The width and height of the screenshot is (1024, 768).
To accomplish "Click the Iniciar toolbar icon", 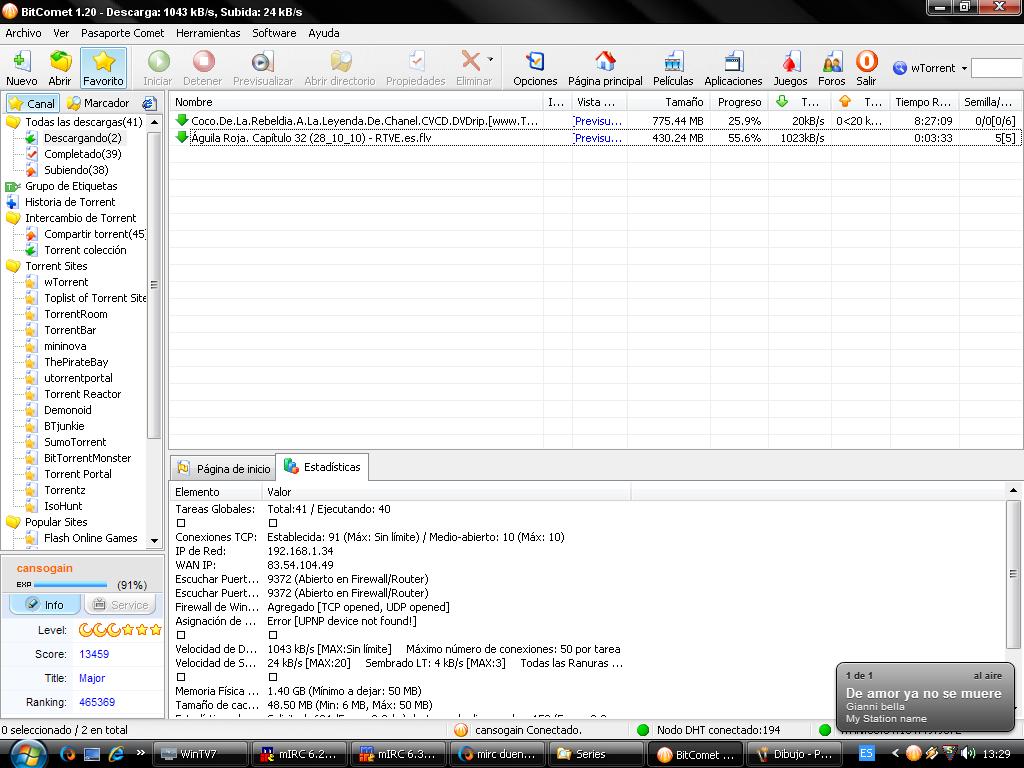I will (x=157, y=67).
